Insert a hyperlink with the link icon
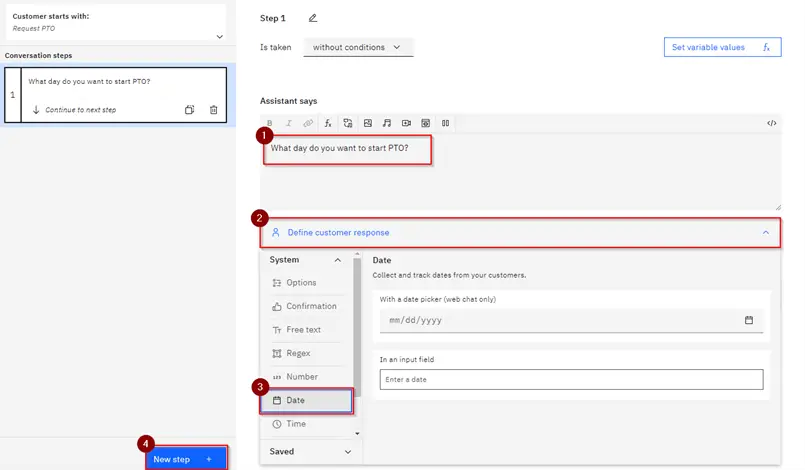 click(308, 123)
